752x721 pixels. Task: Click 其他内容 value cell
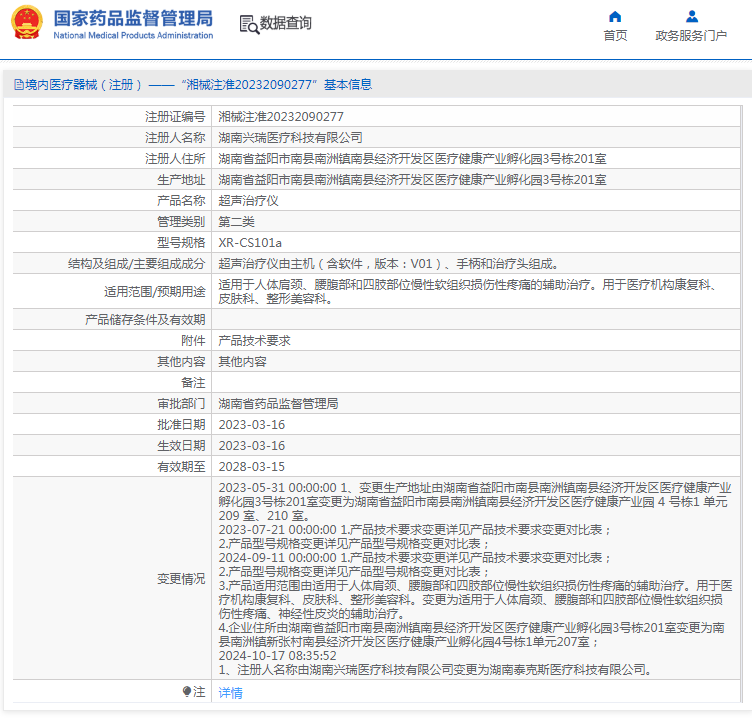242,362
